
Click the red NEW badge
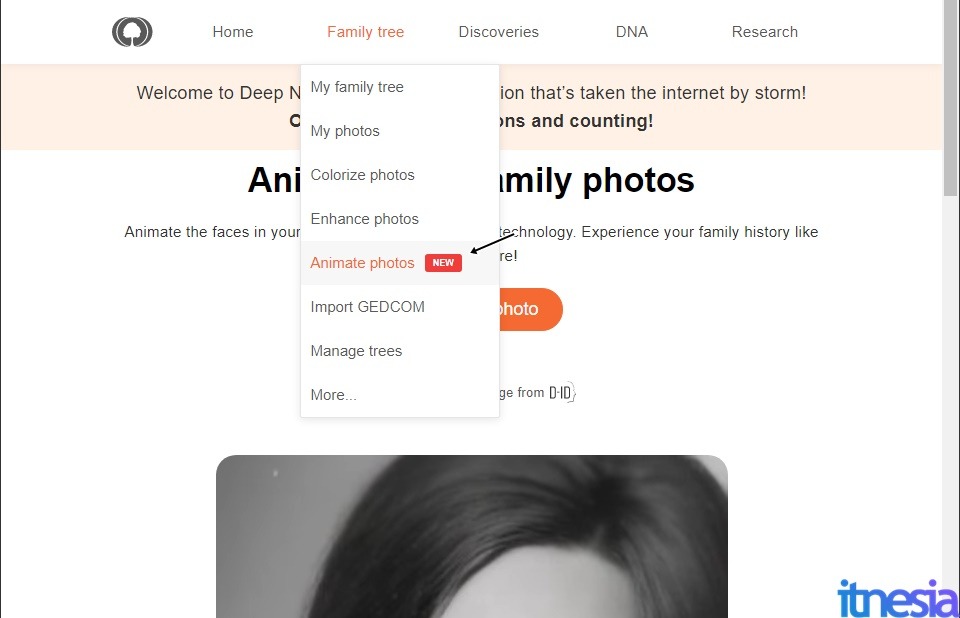pos(443,263)
